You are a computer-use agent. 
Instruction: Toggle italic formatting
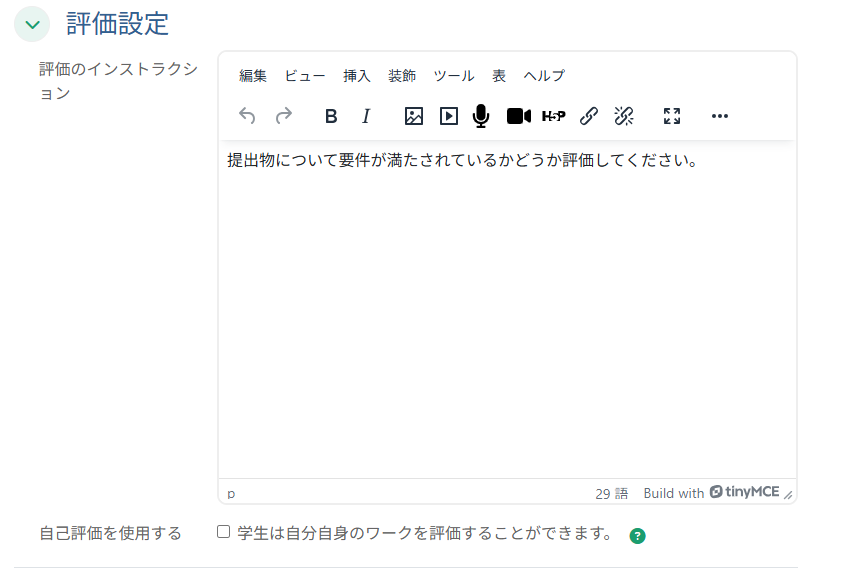(x=366, y=116)
